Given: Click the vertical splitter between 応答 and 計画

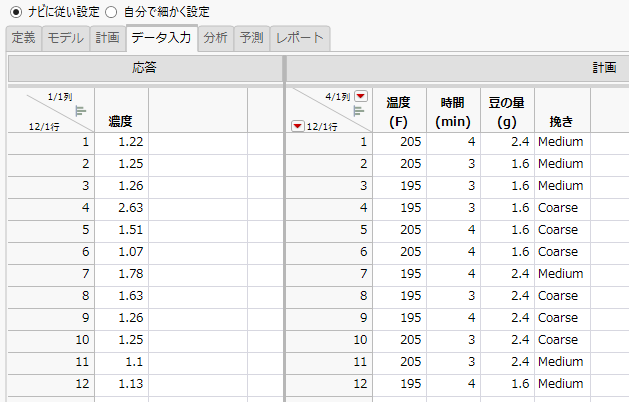Looking at the screenshot, I should (x=284, y=229).
